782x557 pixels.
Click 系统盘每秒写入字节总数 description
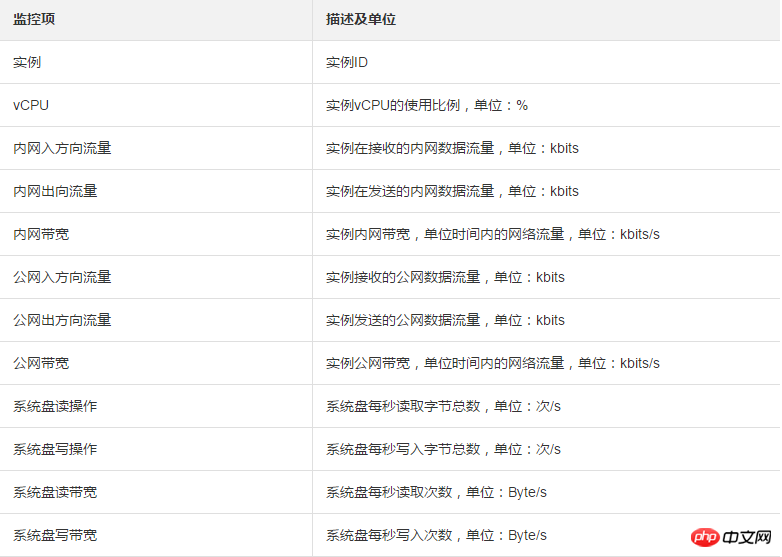(443, 449)
